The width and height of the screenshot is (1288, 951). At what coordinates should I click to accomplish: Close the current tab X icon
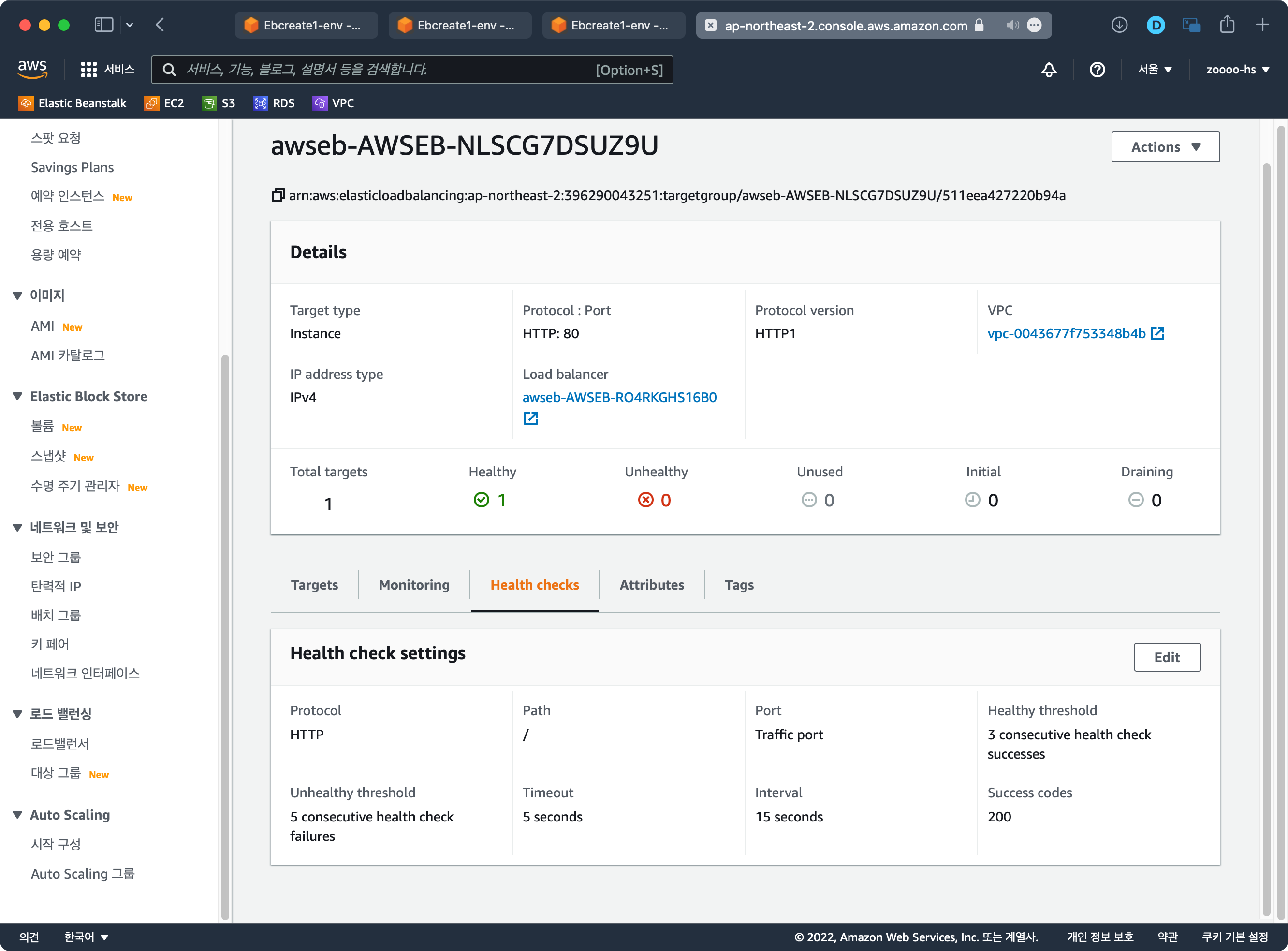(711, 25)
